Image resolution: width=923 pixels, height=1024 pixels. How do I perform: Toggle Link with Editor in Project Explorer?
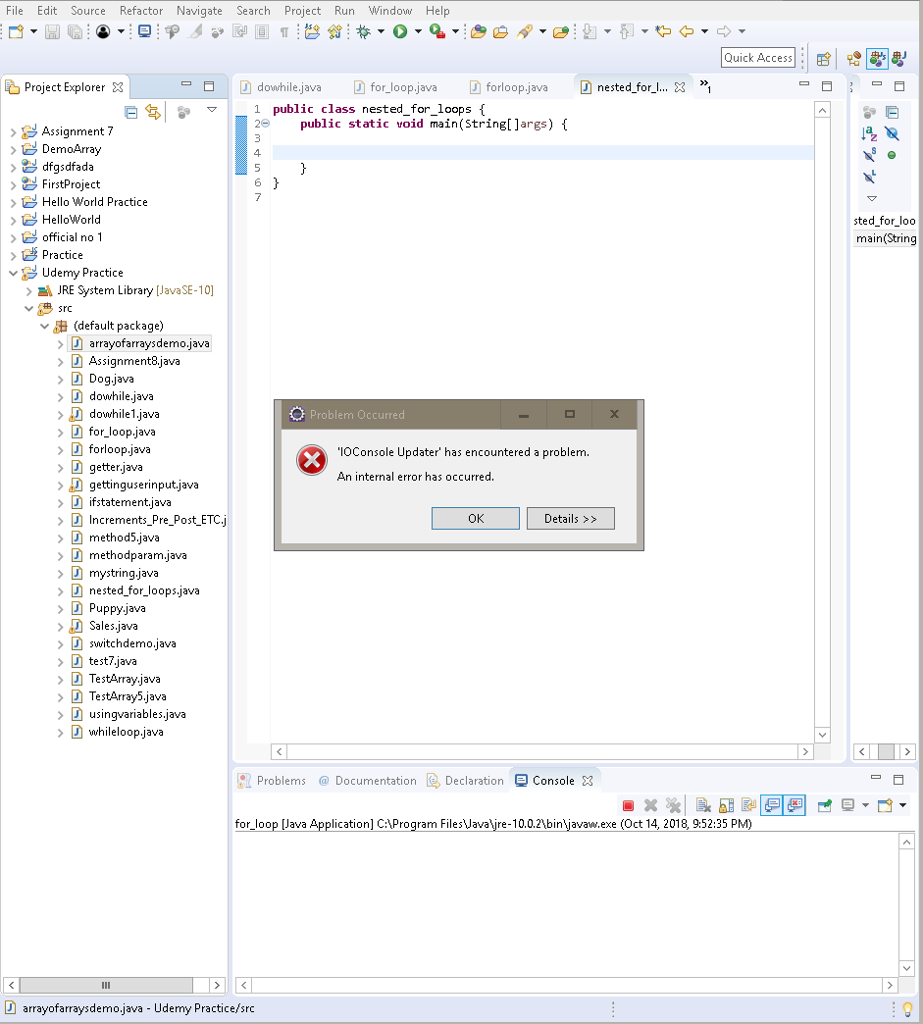[153, 112]
